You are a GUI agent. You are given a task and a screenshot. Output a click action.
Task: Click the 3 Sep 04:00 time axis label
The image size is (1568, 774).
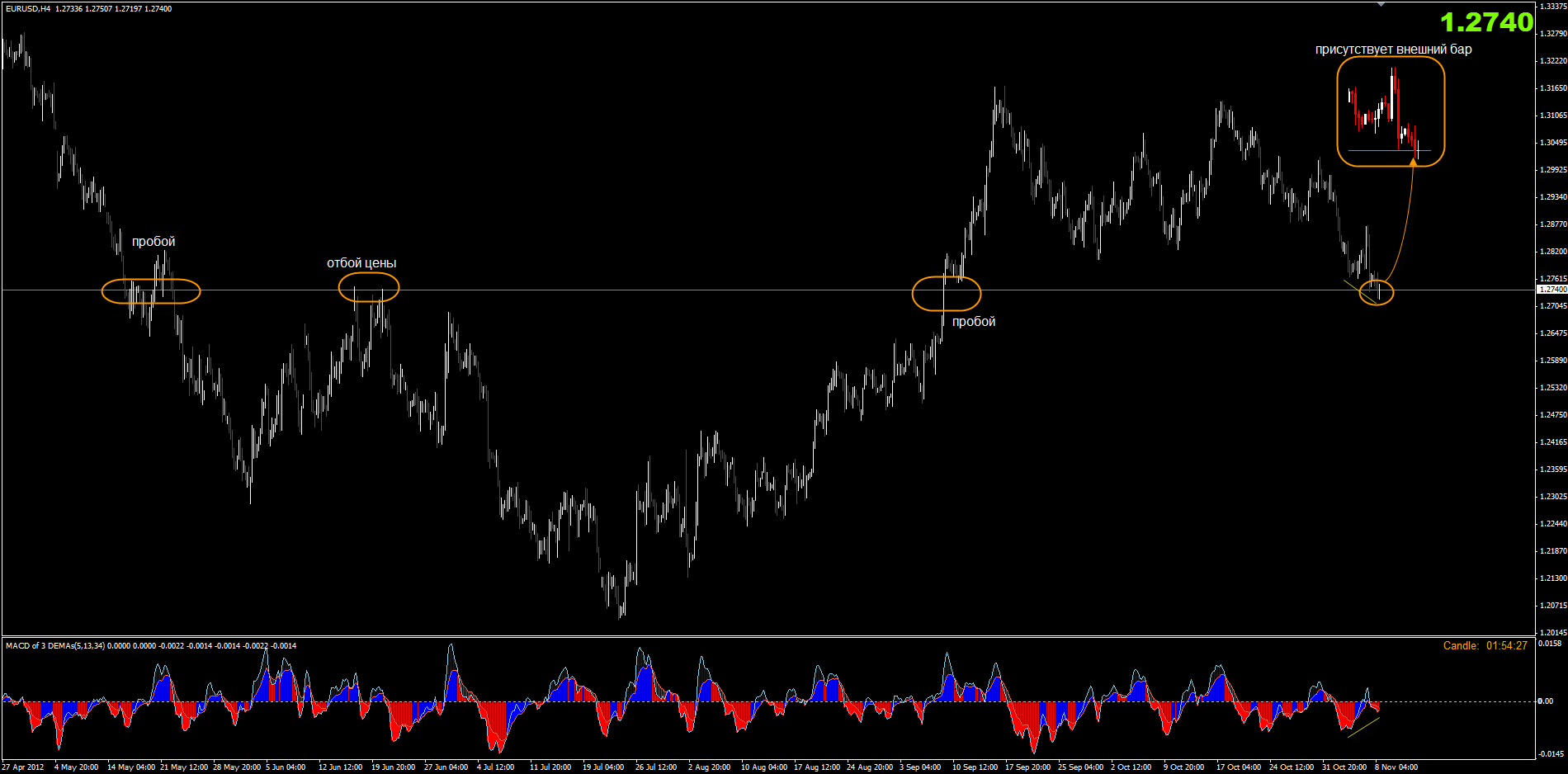(x=920, y=767)
